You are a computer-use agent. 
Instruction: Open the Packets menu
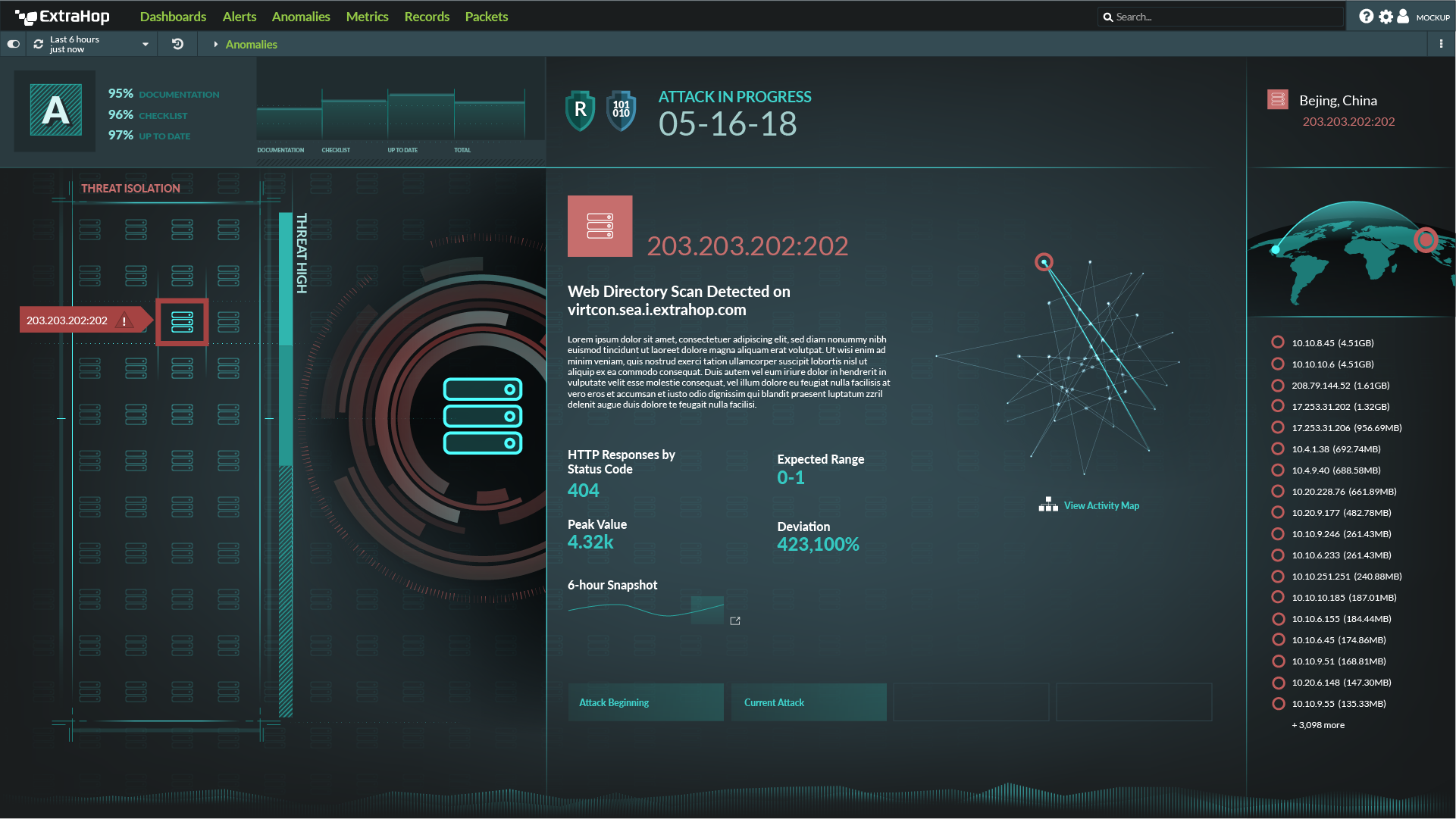487,17
